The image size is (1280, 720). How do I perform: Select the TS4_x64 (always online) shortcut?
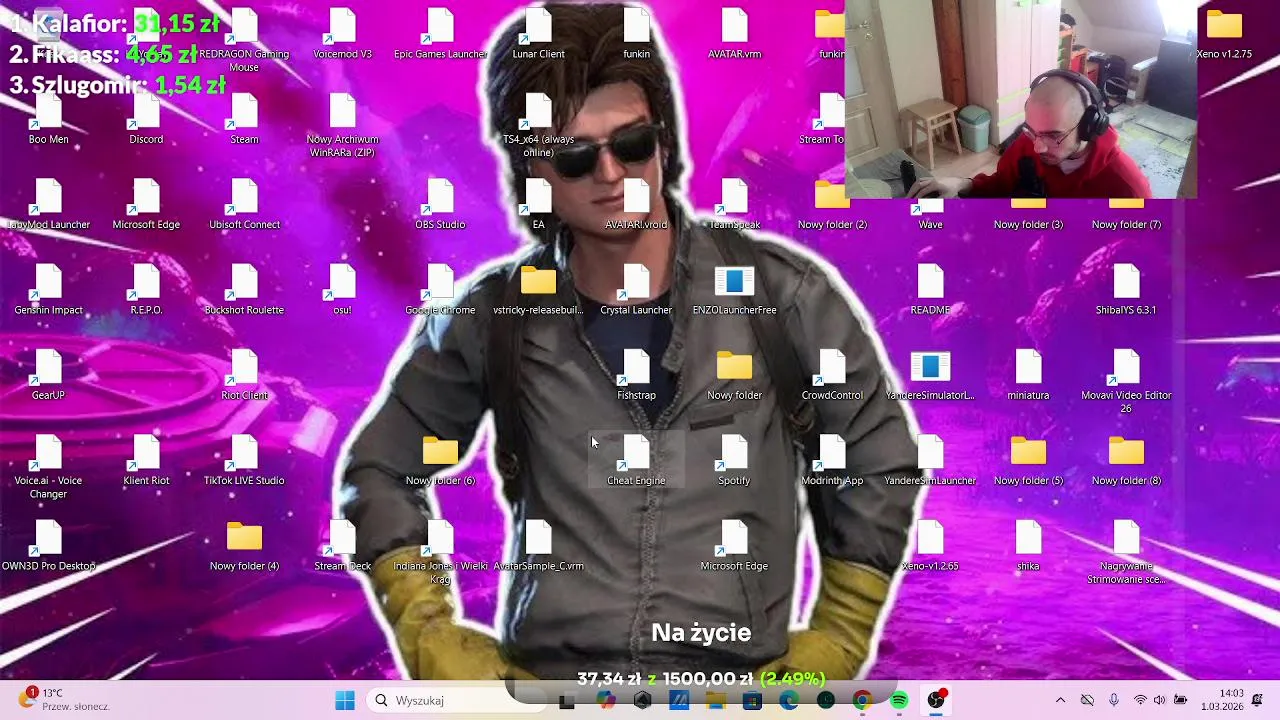538,127
